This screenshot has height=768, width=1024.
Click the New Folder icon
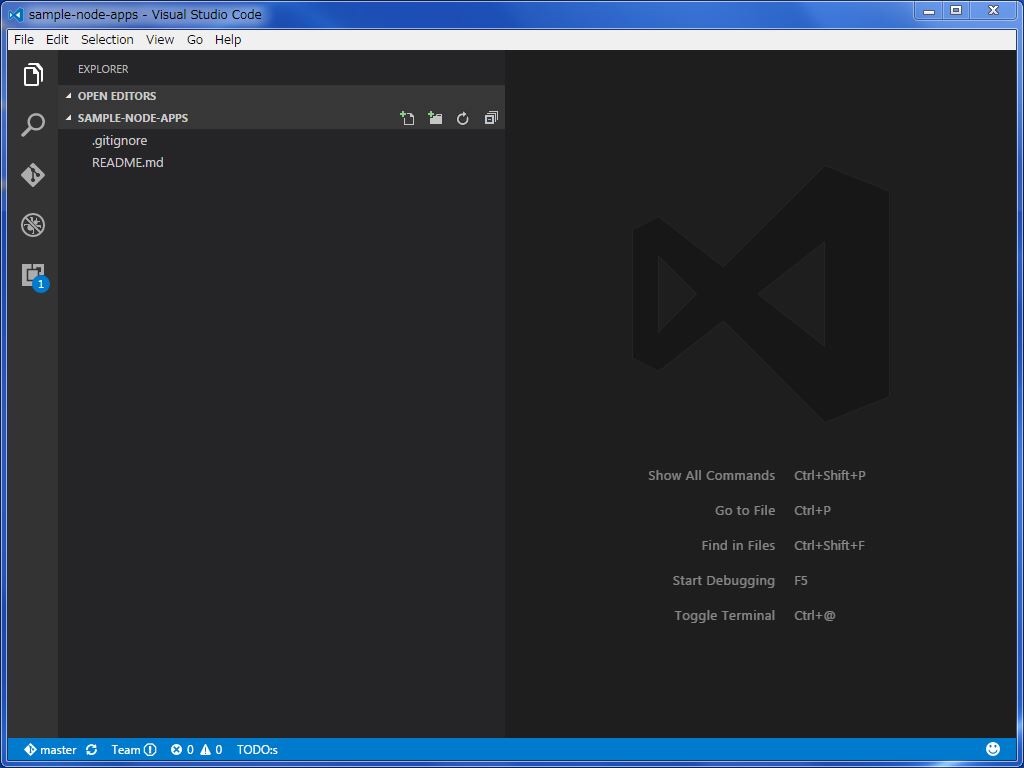[435, 118]
